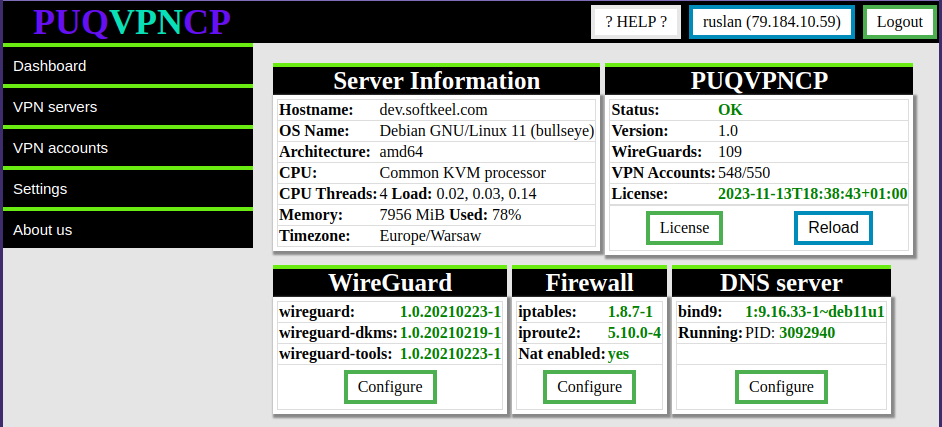Open ruslan user profile button

pyautogui.click(x=771, y=22)
